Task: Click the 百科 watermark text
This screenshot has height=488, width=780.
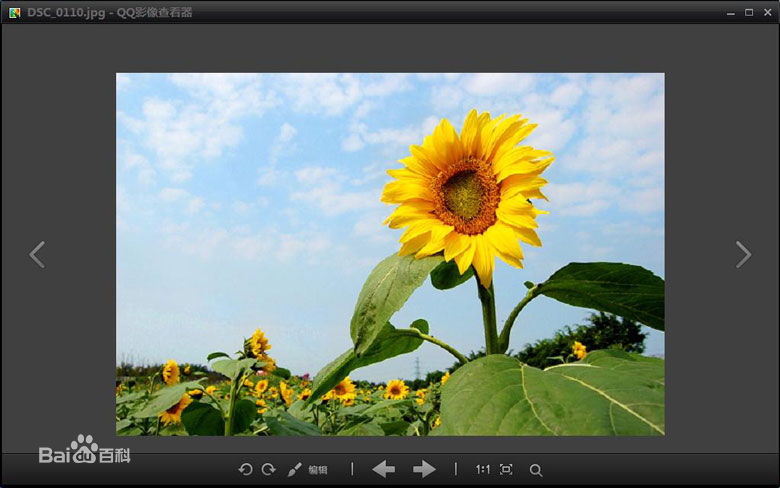Action: (x=115, y=456)
